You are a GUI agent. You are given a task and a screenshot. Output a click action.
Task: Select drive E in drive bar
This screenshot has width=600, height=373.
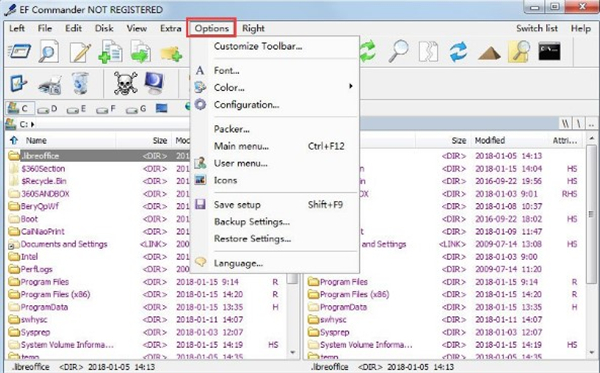[77, 109]
